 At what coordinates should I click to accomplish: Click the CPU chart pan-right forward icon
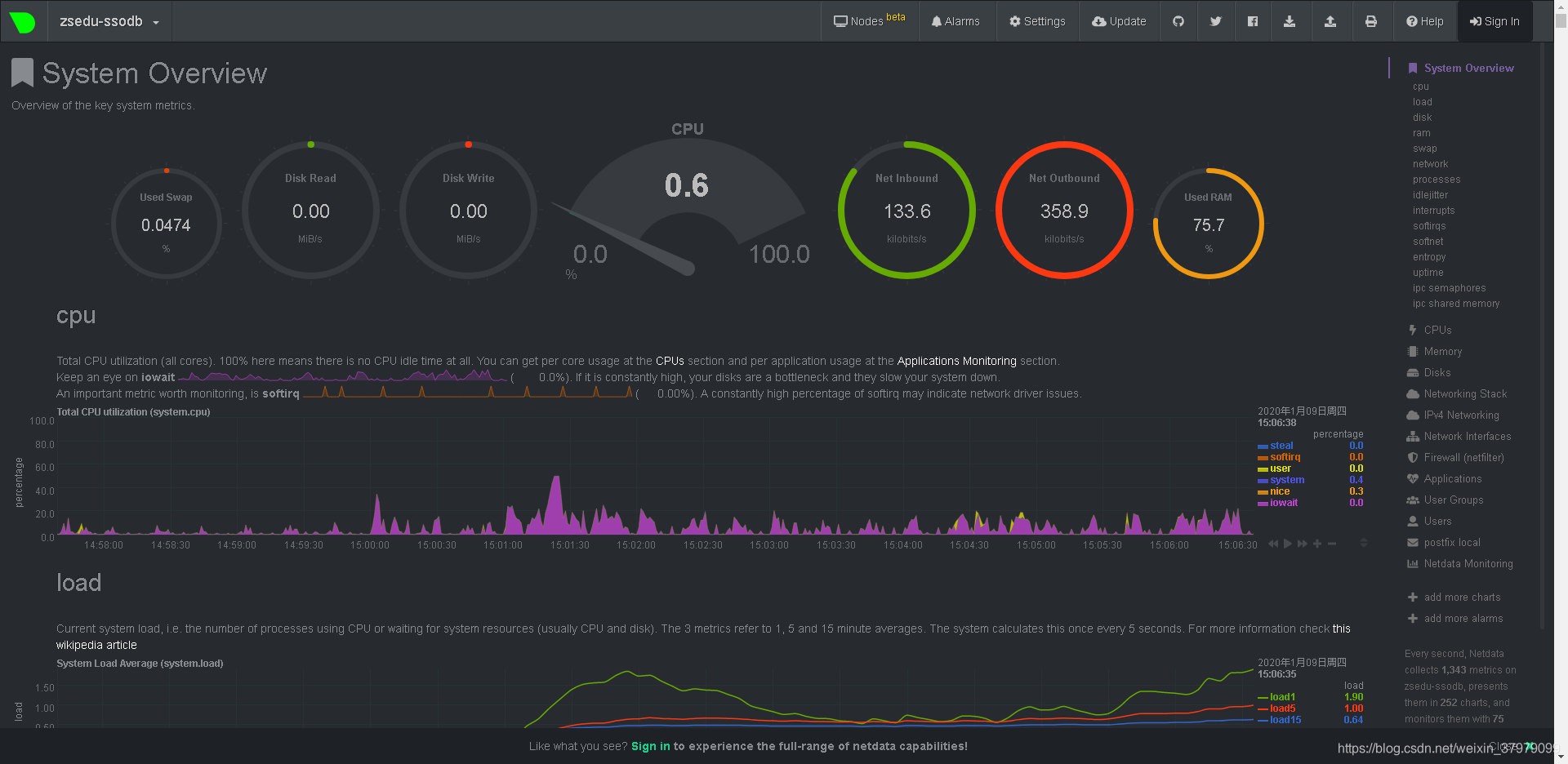coord(1303,544)
